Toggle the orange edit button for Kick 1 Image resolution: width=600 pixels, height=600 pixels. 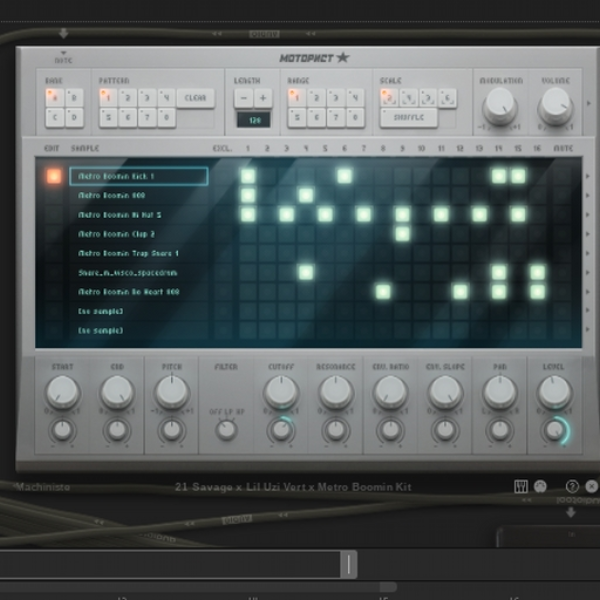pos(54,176)
